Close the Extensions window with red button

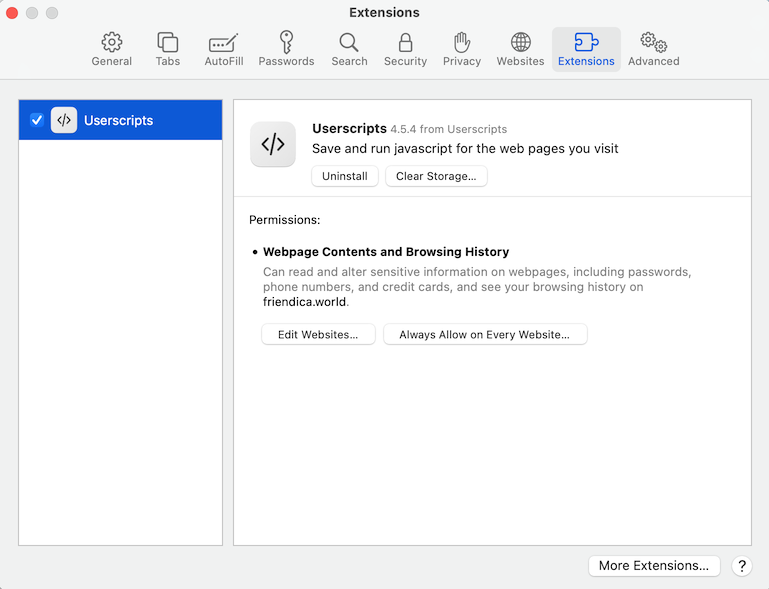coord(12,13)
